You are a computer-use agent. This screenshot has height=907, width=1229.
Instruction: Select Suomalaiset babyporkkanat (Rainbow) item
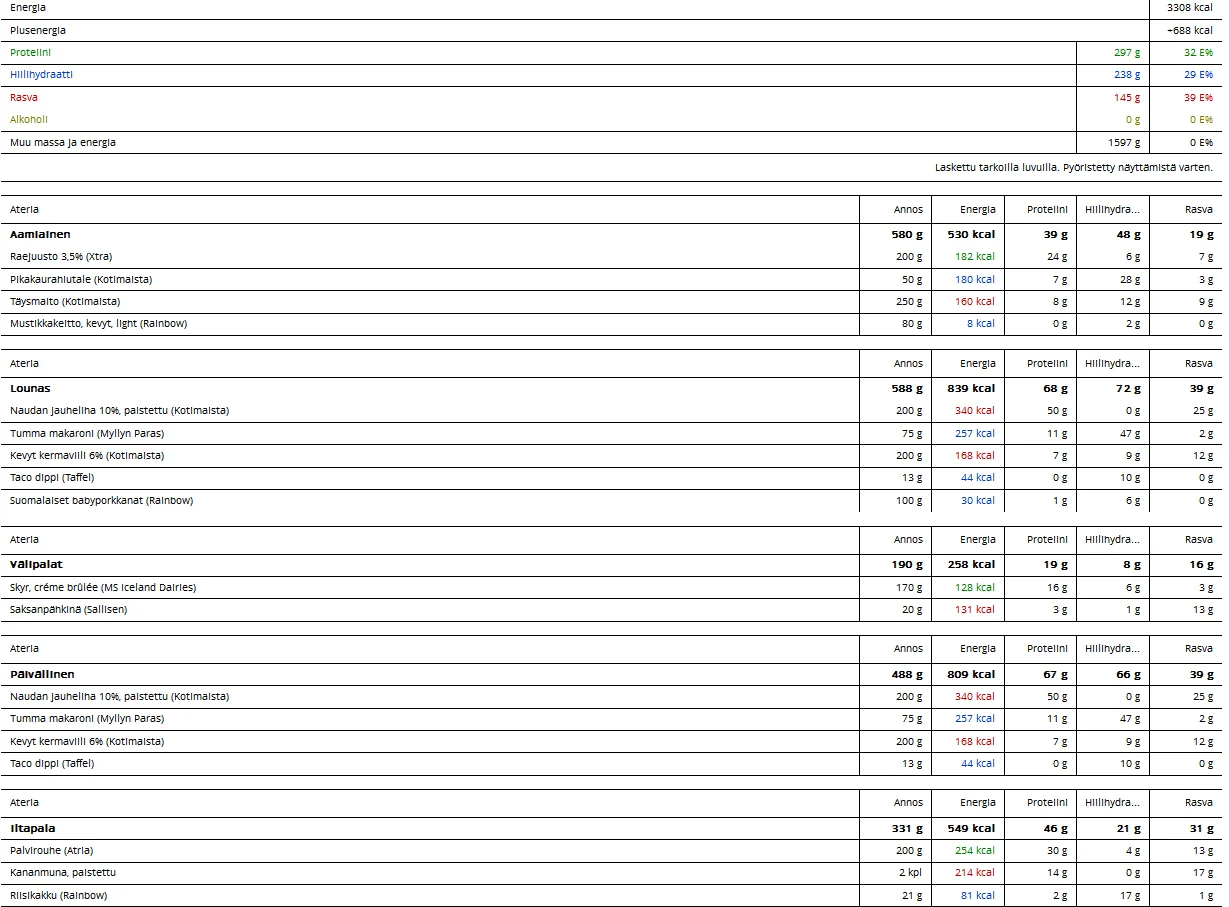[x=101, y=500]
